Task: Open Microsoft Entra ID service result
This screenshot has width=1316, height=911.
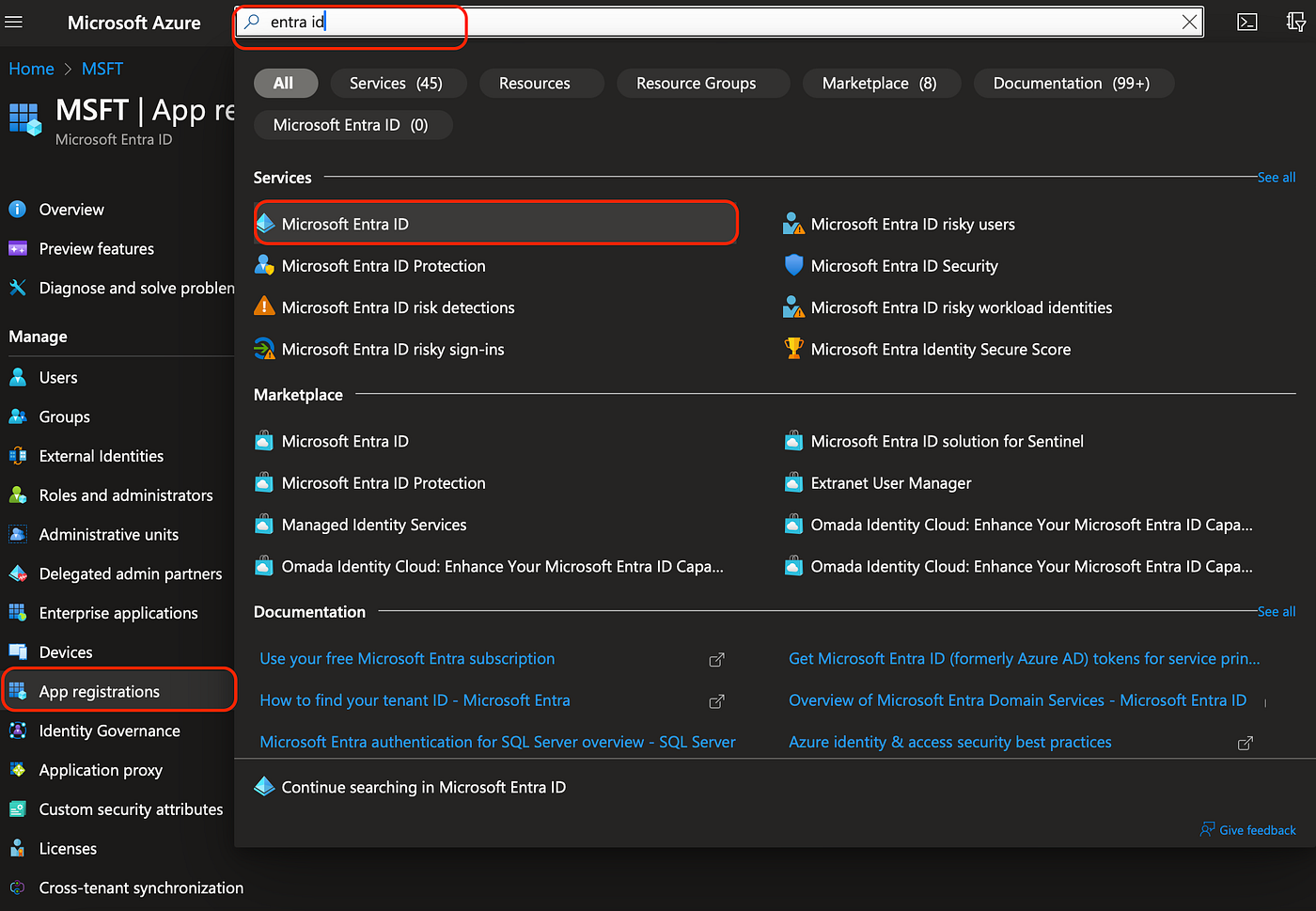Action: click(495, 223)
